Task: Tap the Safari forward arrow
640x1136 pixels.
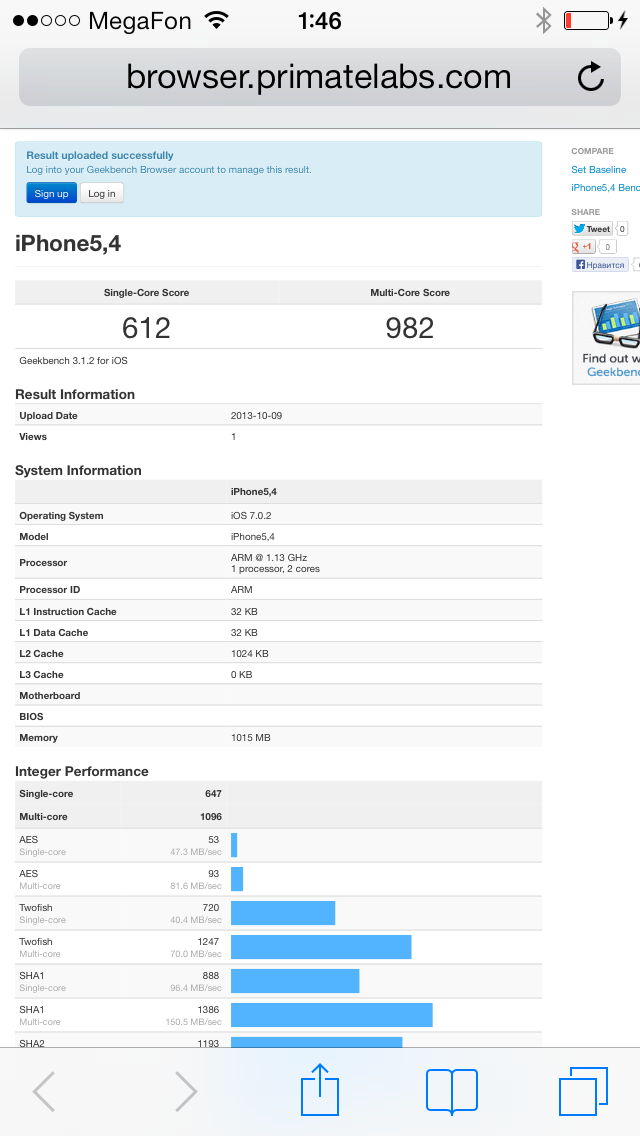Action: (185, 1091)
